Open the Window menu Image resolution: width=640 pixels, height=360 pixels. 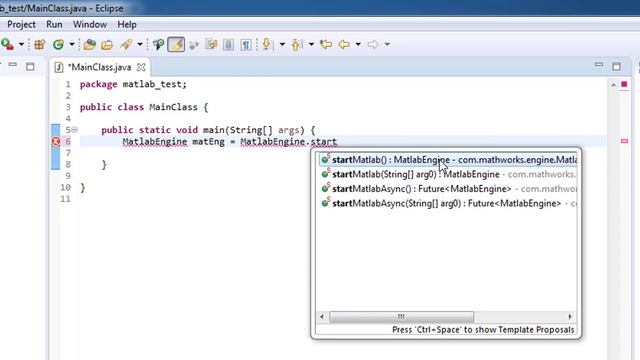[x=90, y=24]
